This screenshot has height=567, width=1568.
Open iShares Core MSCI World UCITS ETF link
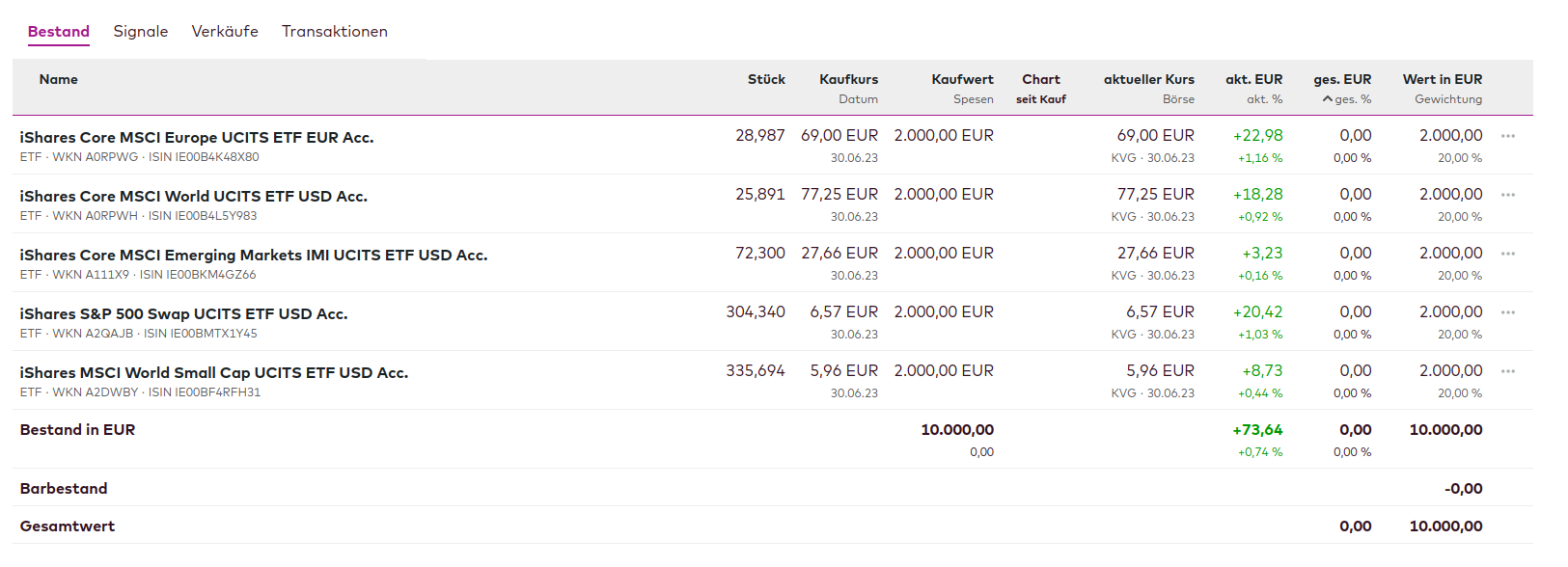click(x=194, y=196)
